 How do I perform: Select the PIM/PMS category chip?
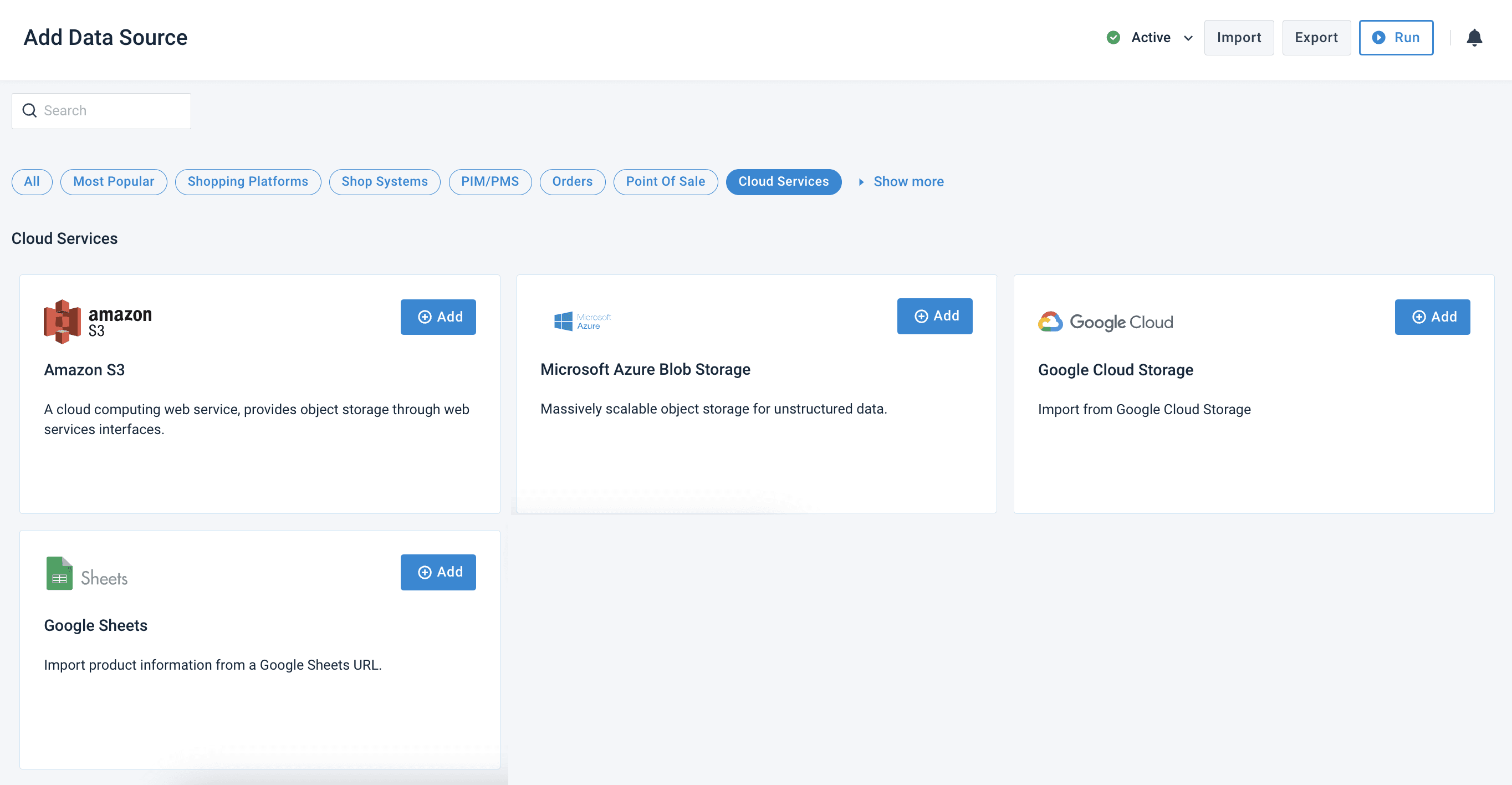tap(489, 182)
